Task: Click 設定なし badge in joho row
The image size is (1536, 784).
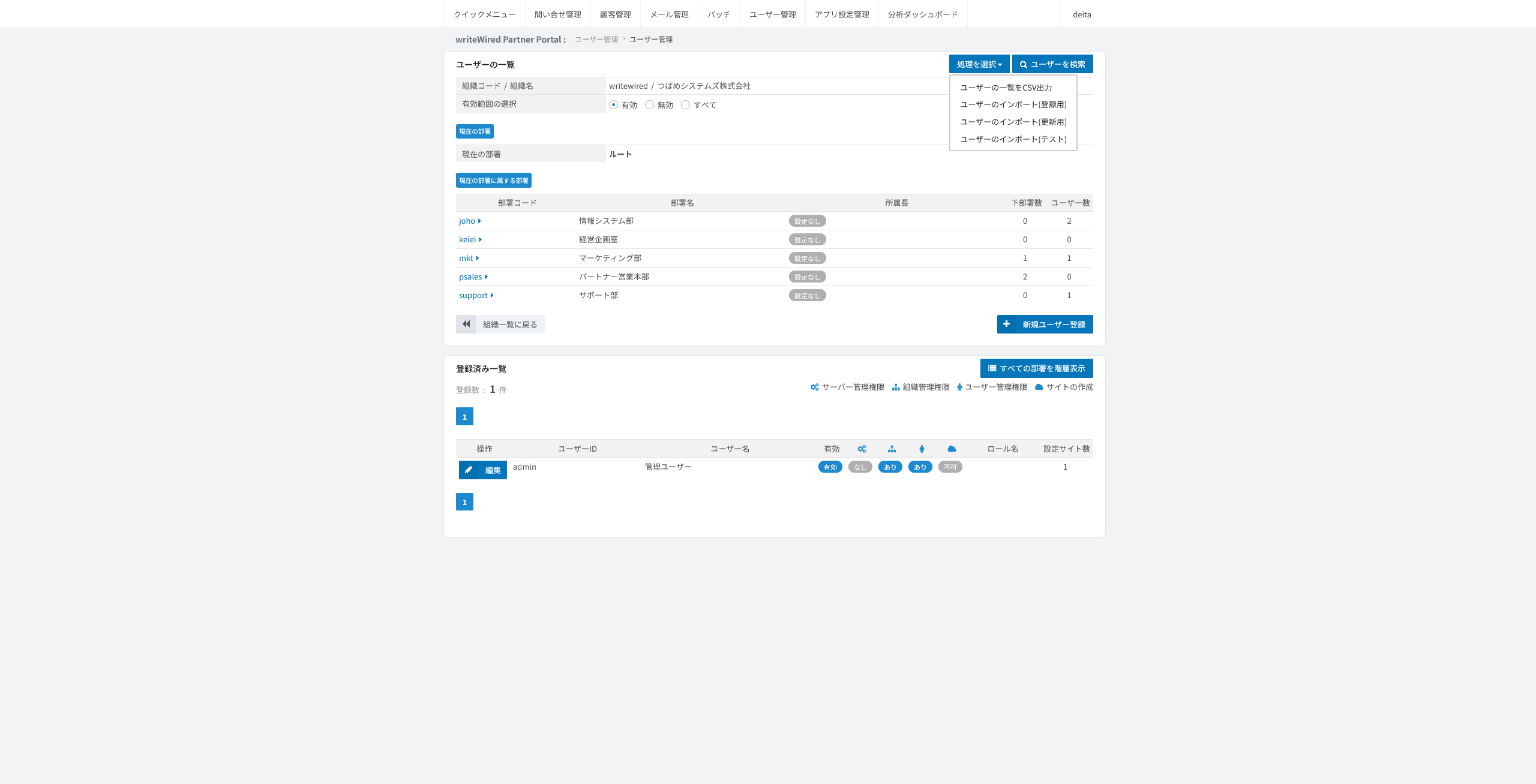Action: click(x=808, y=221)
